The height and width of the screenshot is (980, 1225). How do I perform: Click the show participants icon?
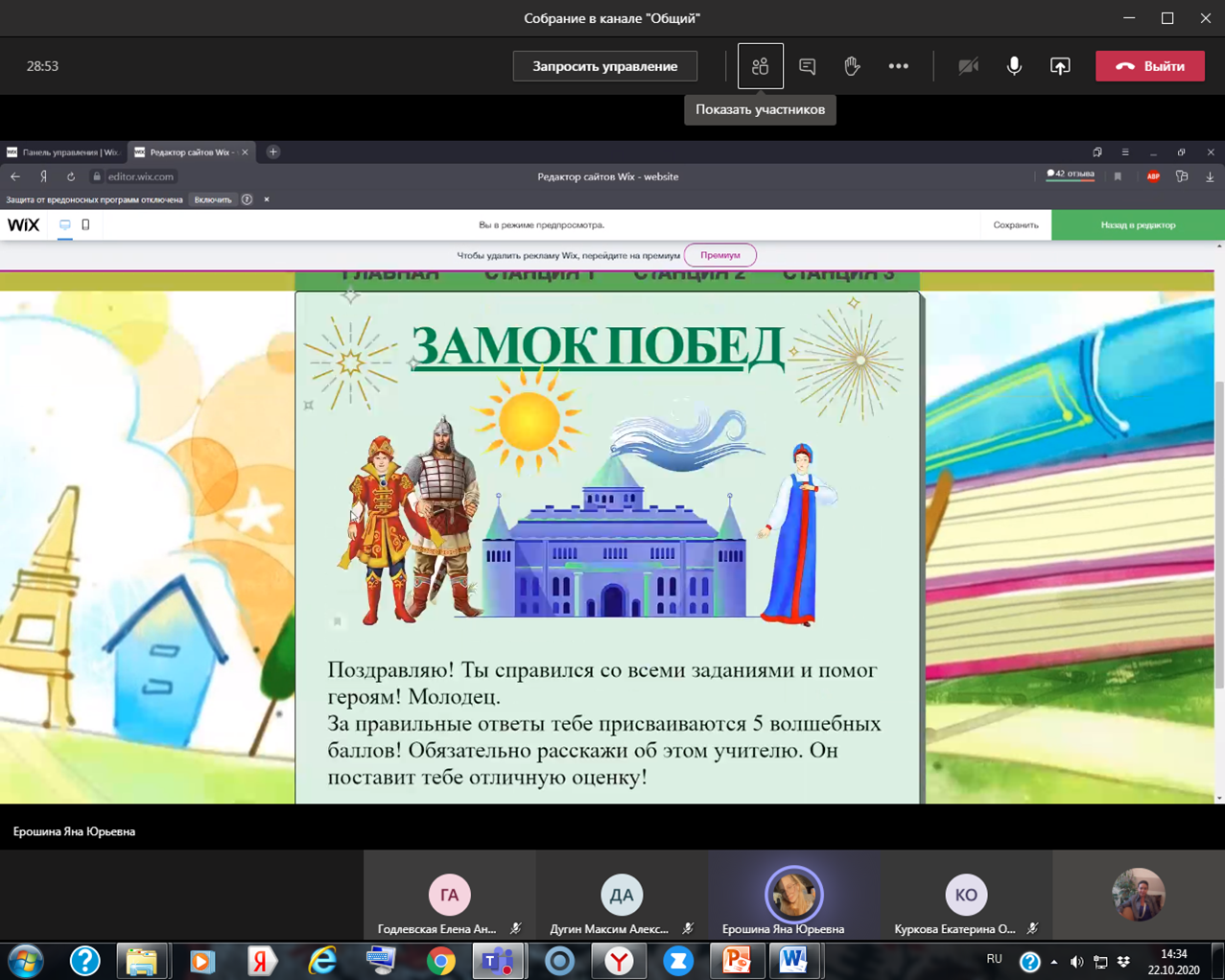pyautogui.click(x=760, y=66)
